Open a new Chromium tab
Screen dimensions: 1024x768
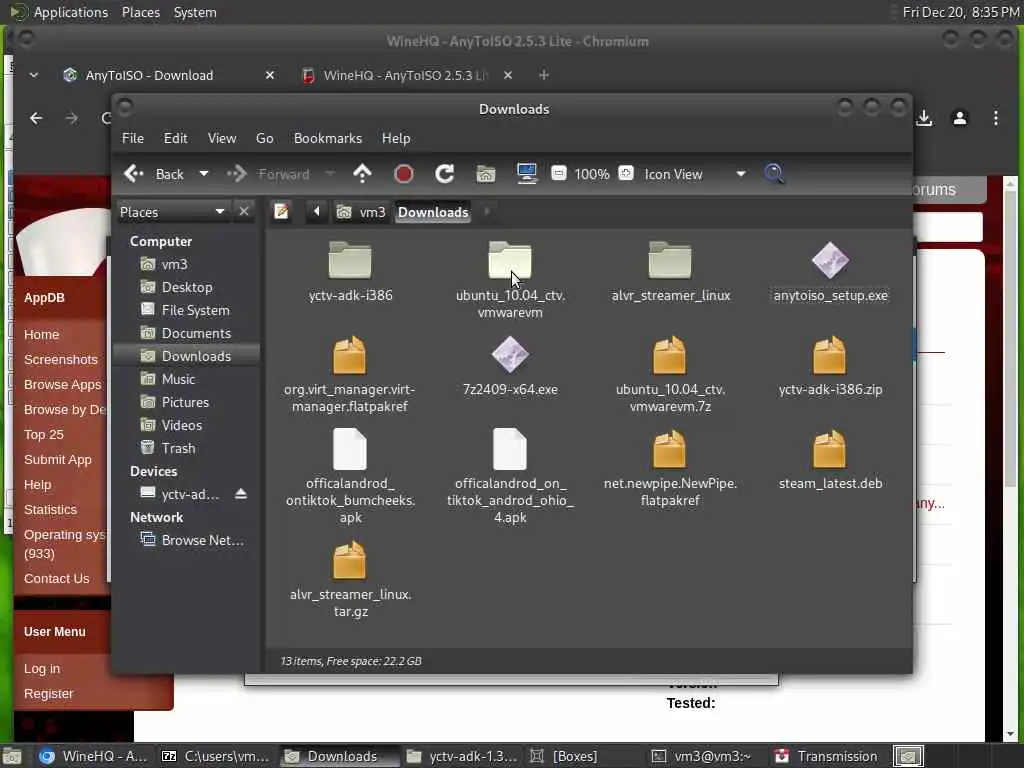click(x=543, y=75)
